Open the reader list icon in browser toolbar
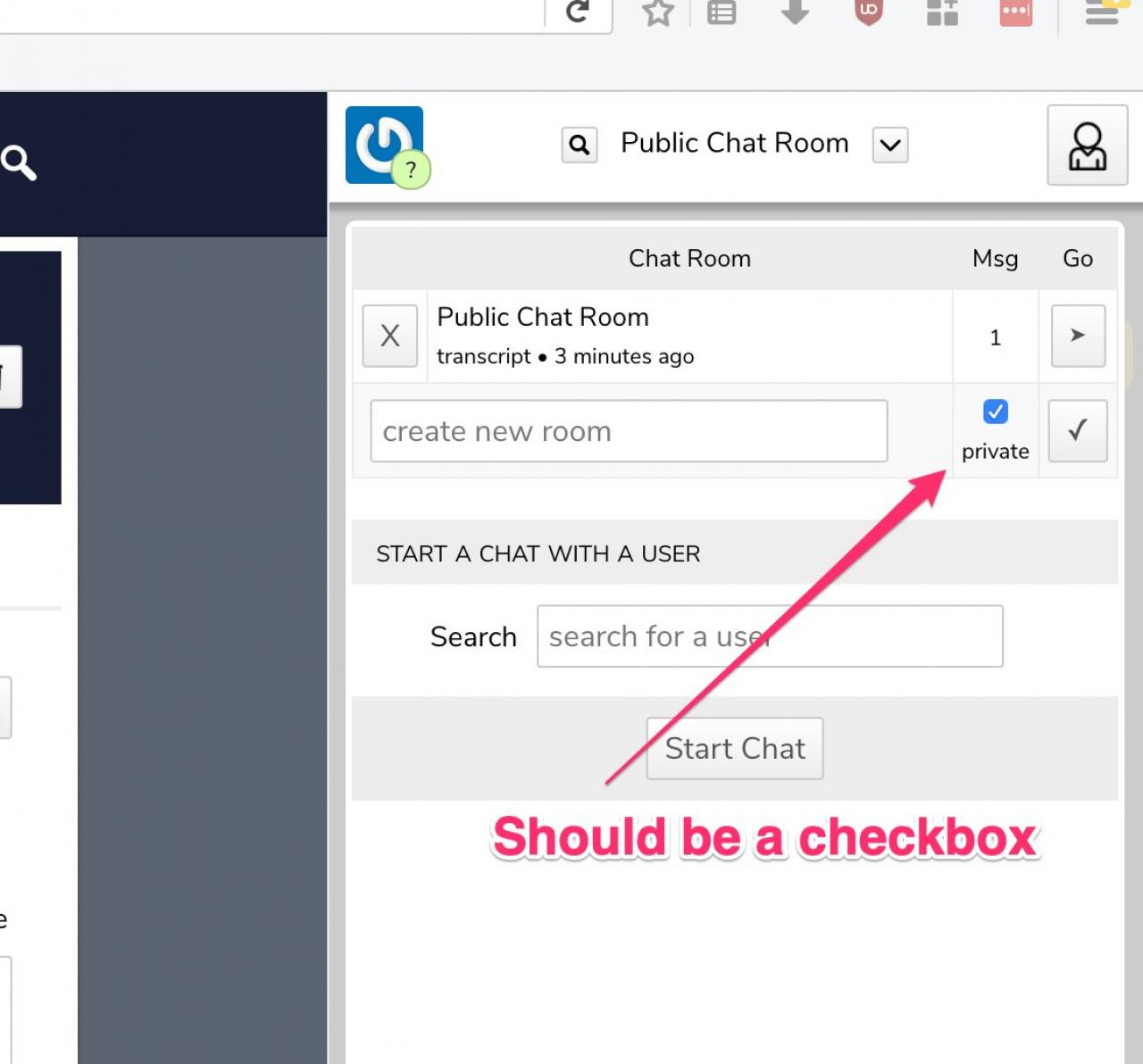This screenshot has width=1143, height=1064. (x=722, y=12)
